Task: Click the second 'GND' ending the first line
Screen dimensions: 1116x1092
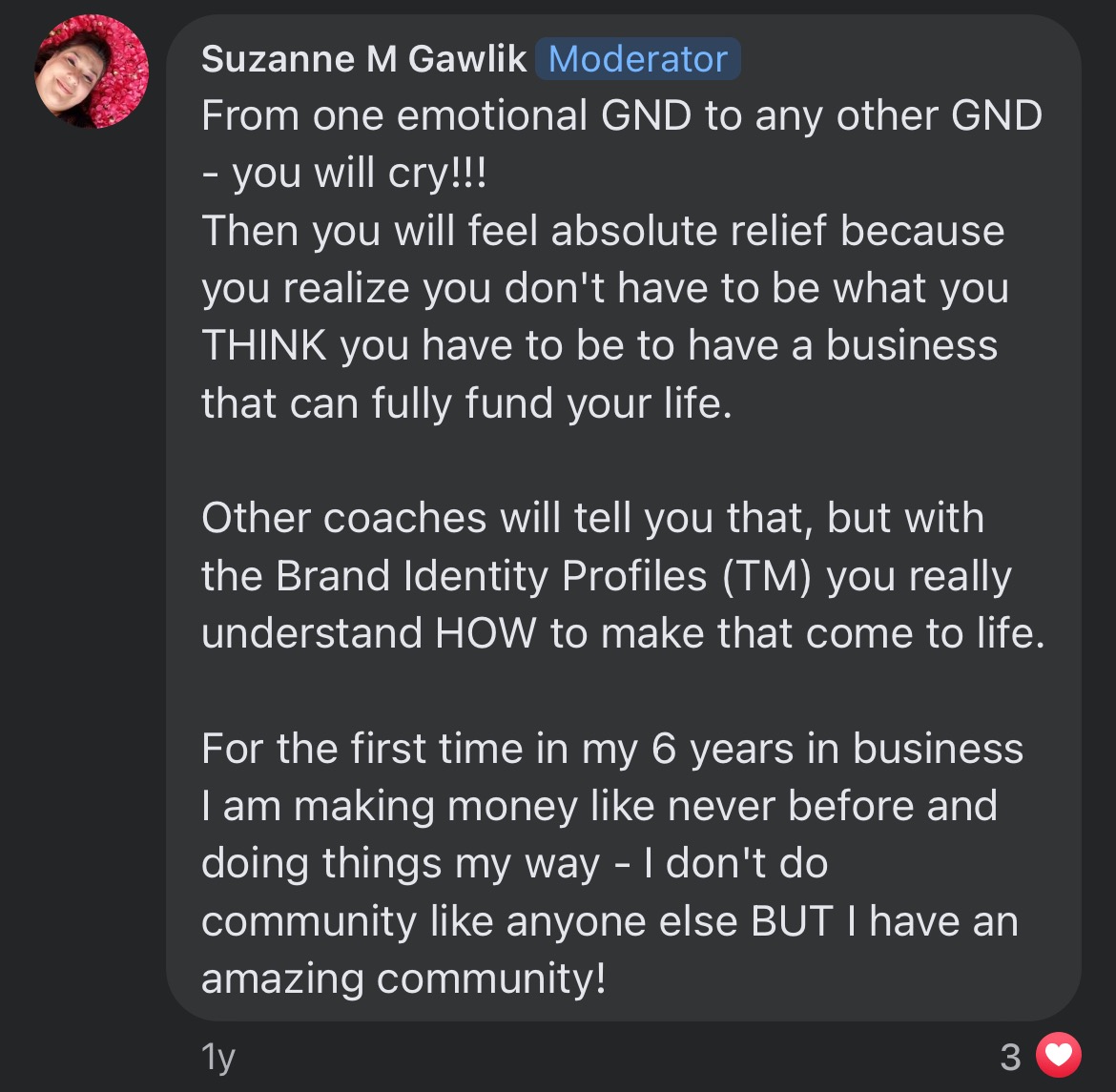Action: [997, 115]
